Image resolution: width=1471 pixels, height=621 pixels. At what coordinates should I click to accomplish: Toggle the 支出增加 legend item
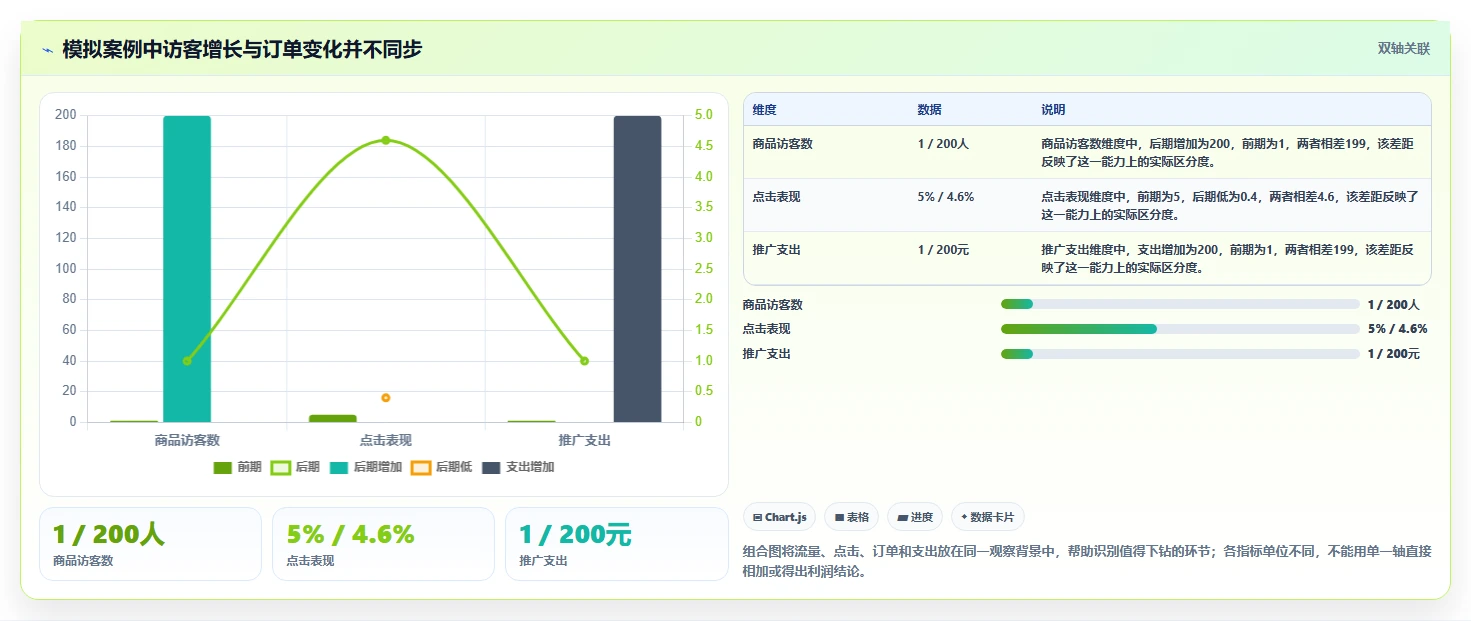[518, 467]
